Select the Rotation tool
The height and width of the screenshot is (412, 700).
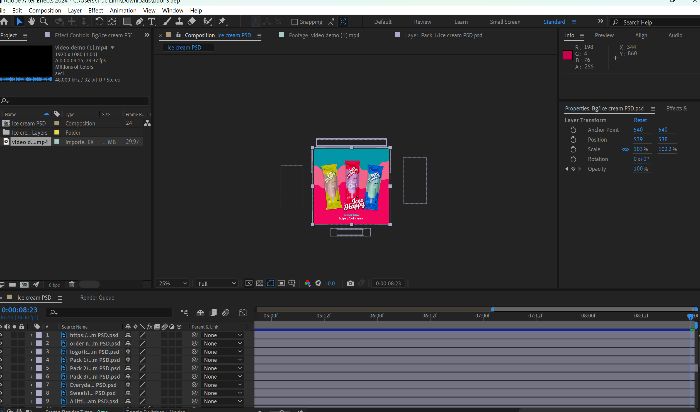[99, 21]
